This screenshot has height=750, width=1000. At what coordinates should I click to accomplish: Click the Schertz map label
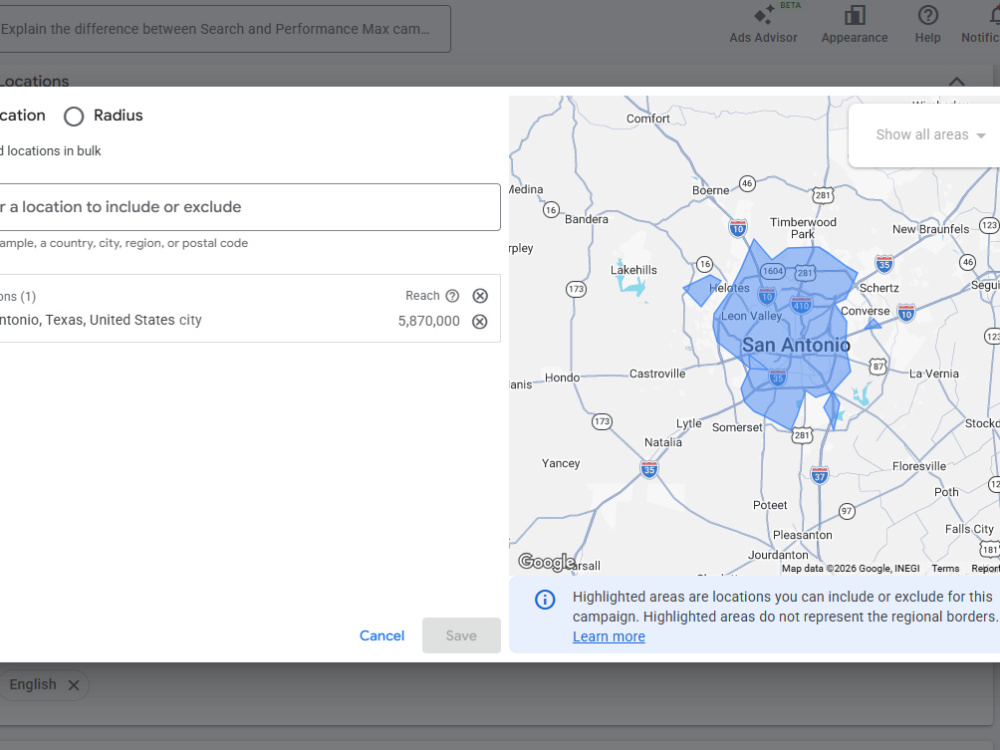pos(879,288)
